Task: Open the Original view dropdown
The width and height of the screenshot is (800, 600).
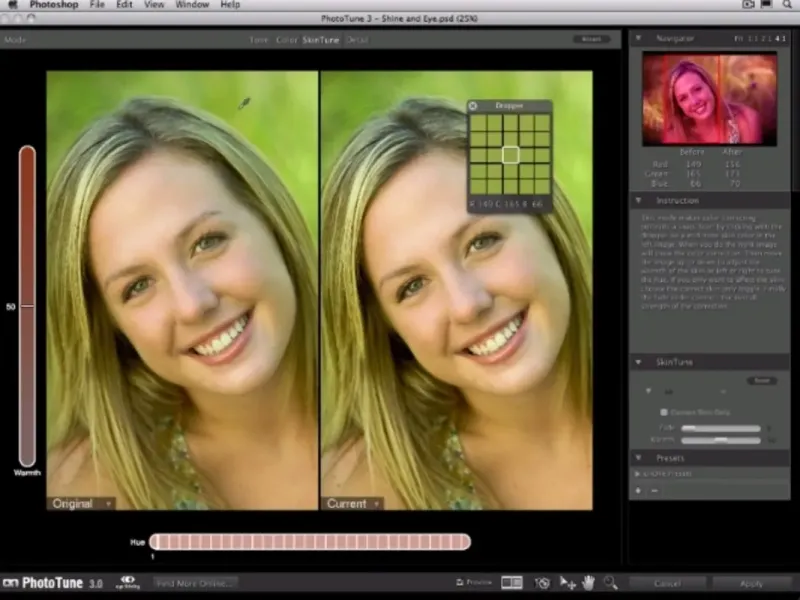Action: pos(82,504)
